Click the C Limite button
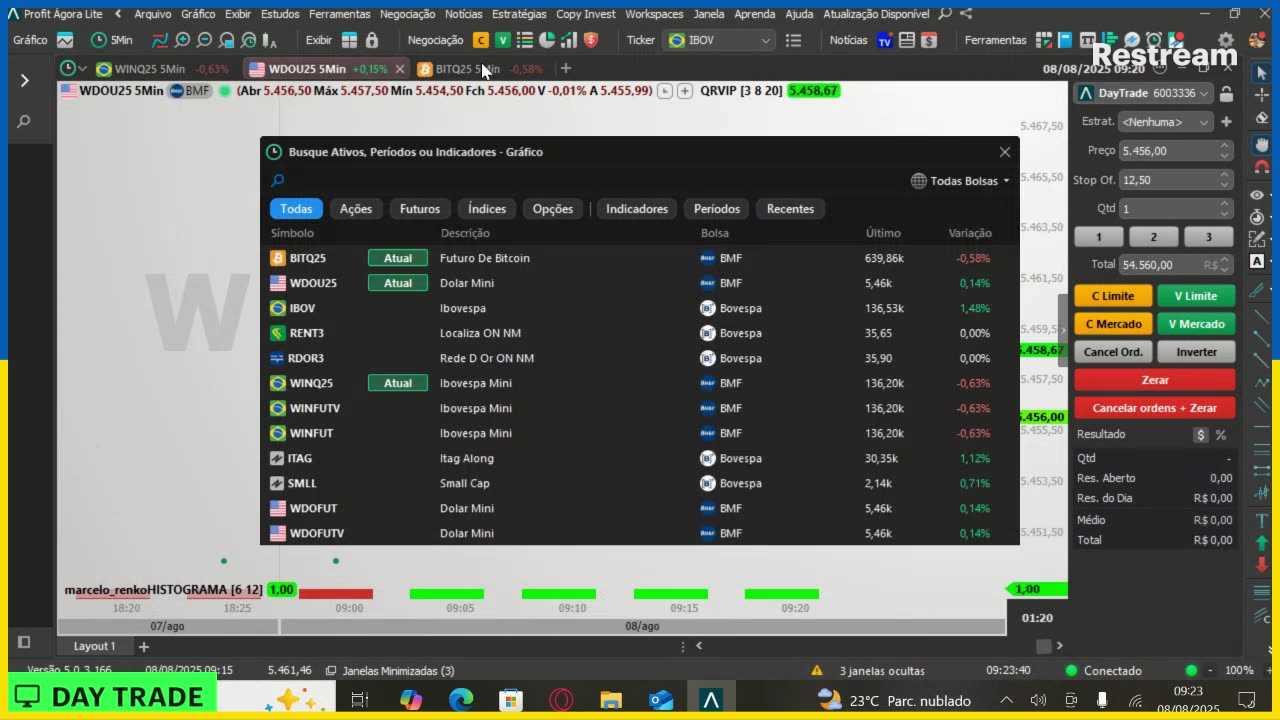The height and width of the screenshot is (720, 1280). (1113, 296)
